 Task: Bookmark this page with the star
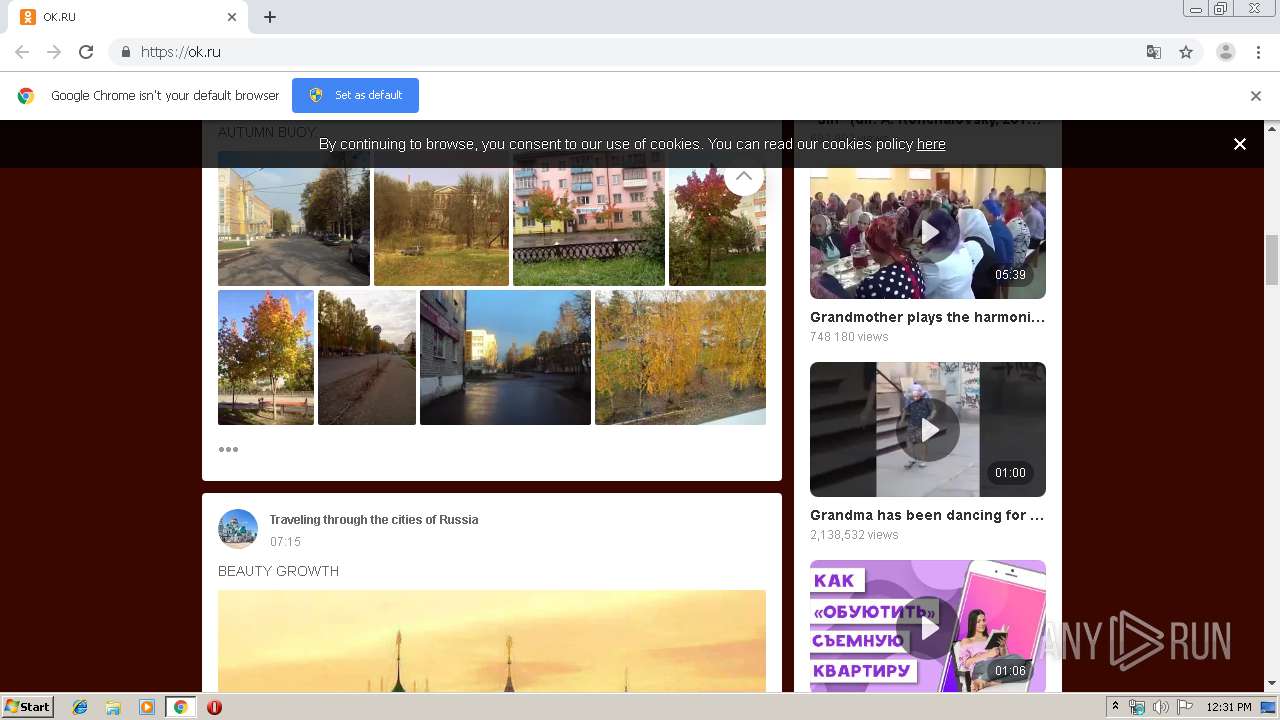1186,52
